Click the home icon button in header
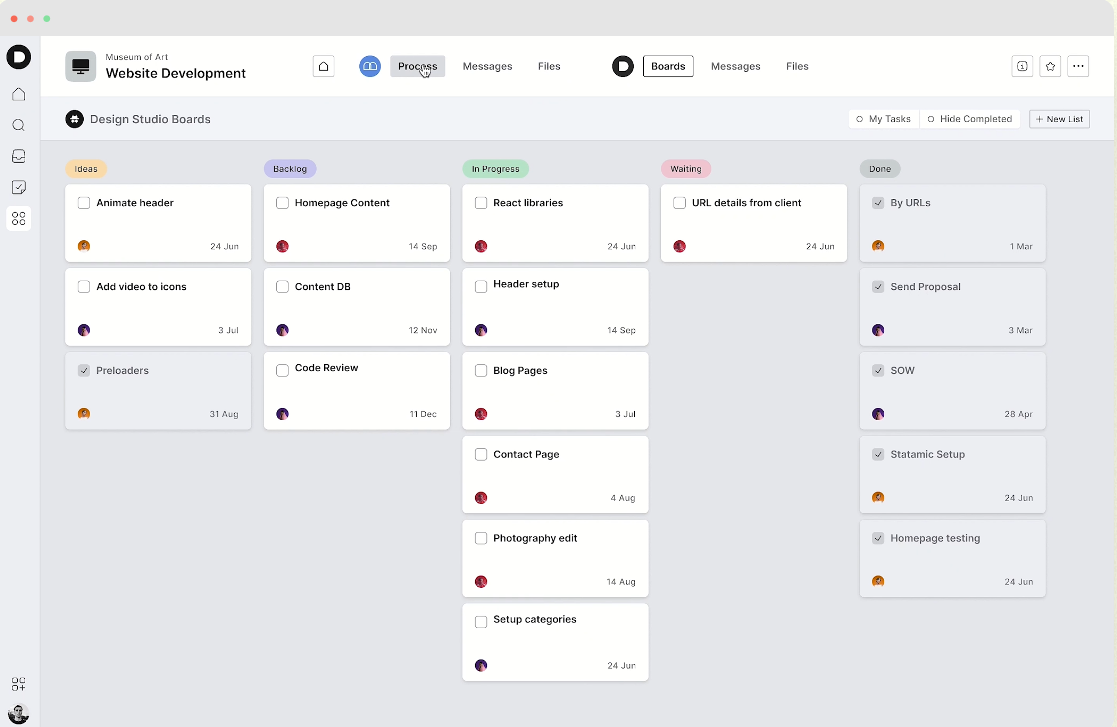1117x727 pixels. tap(323, 66)
